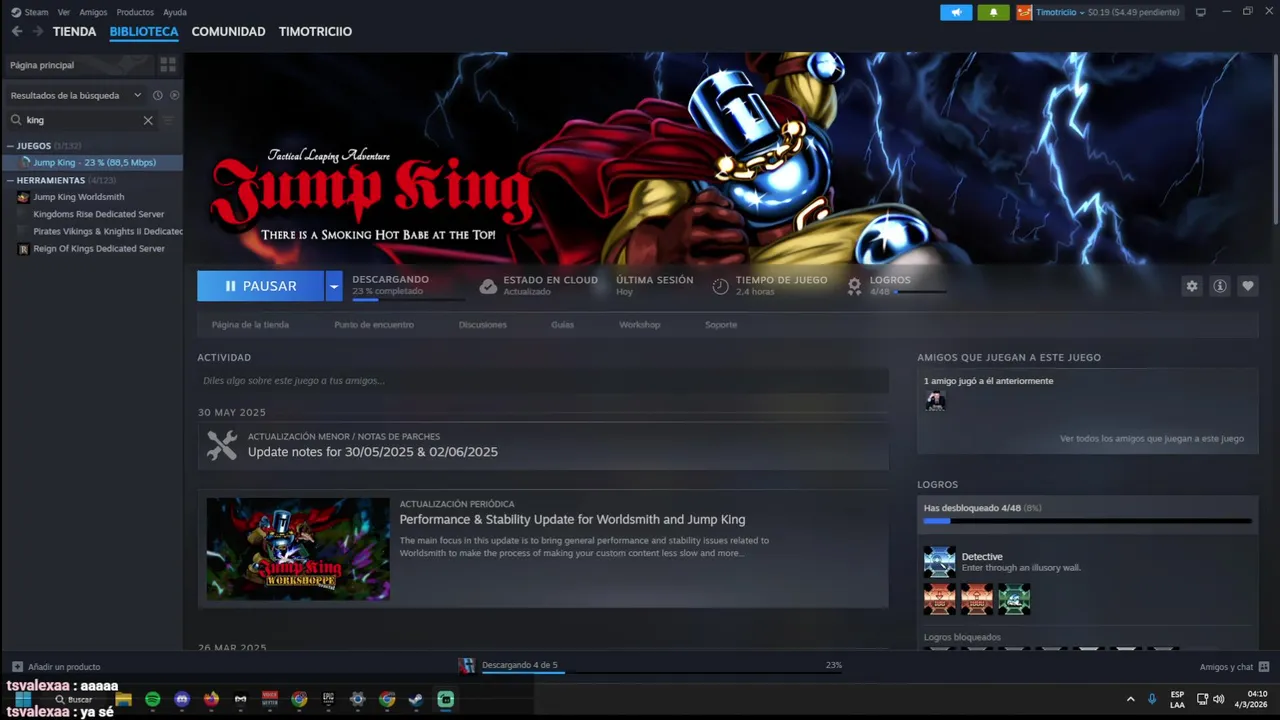Open Punto de encuentro link
The image size is (1280, 720).
coord(374,325)
